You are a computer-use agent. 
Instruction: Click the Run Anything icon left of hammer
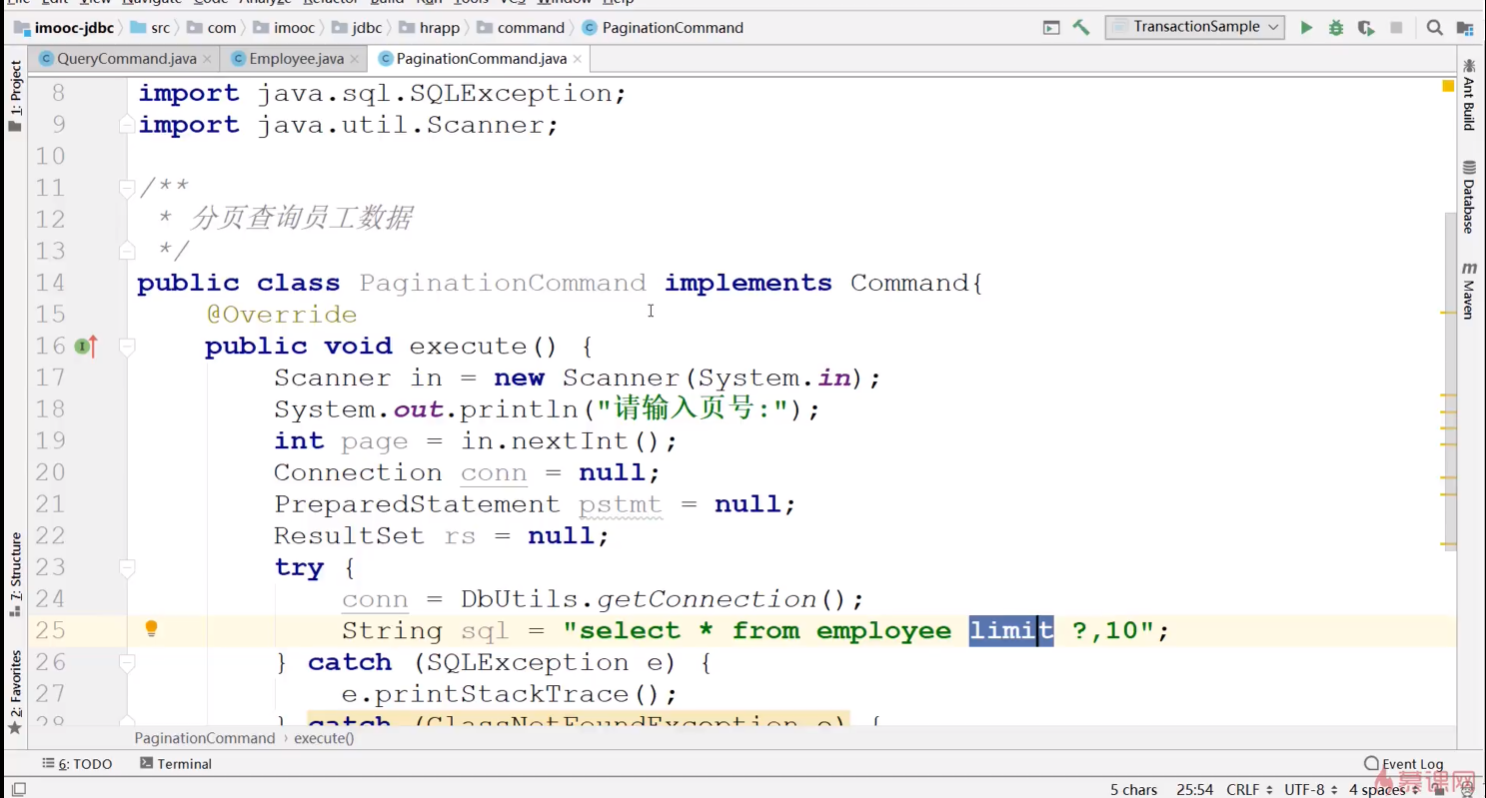click(1051, 28)
